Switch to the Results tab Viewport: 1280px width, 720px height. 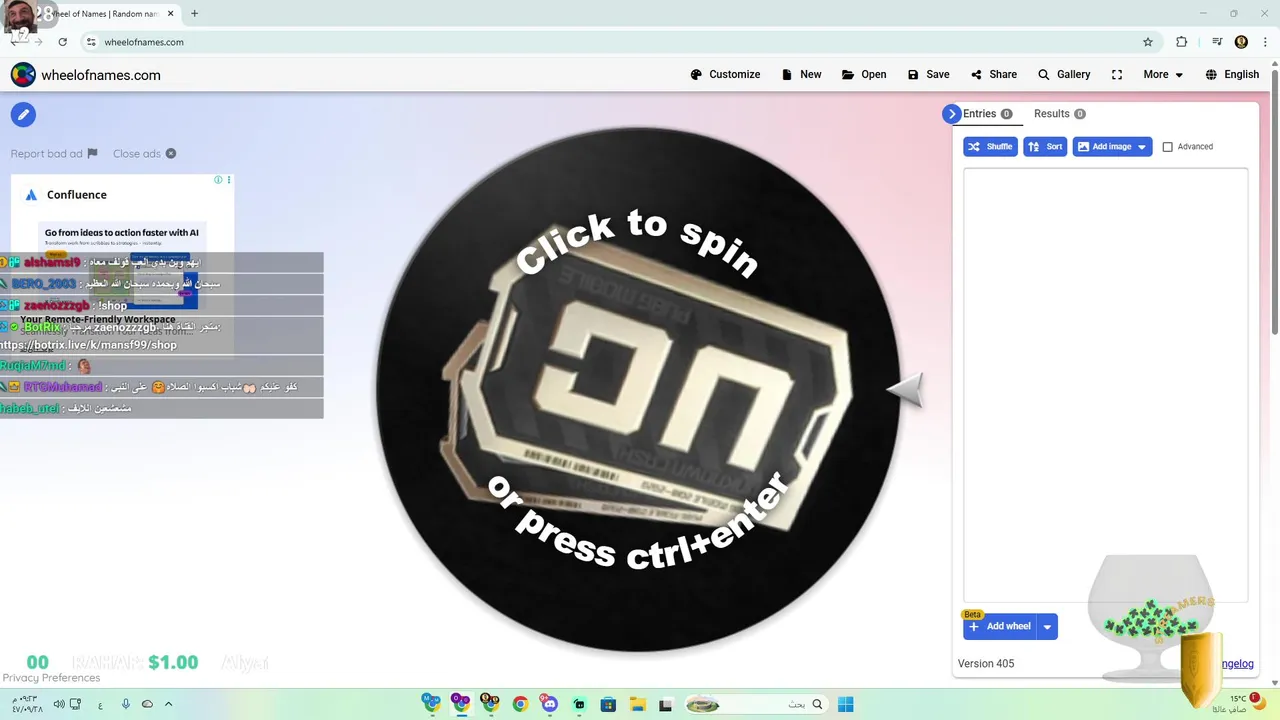click(1059, 114)
